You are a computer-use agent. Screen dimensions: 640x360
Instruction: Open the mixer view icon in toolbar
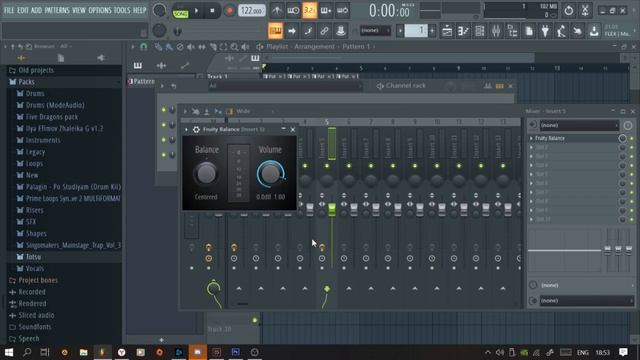pos(496,31)
